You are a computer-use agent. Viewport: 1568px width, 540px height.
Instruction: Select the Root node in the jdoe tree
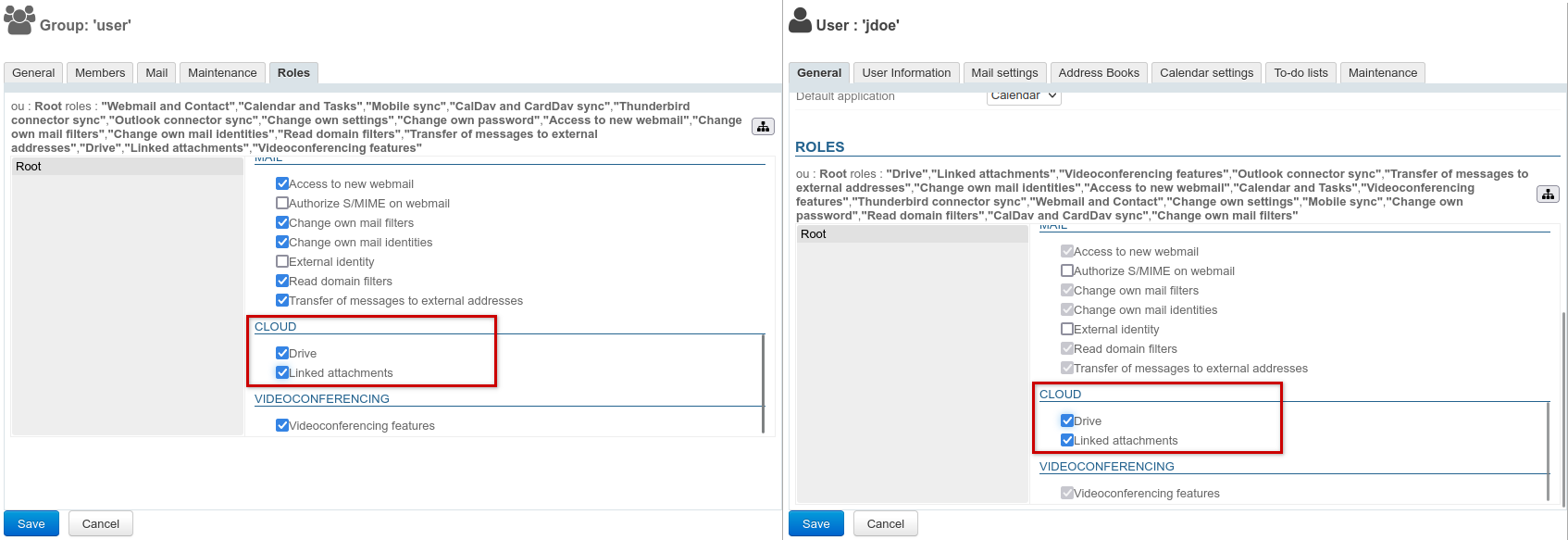(814, 234)
